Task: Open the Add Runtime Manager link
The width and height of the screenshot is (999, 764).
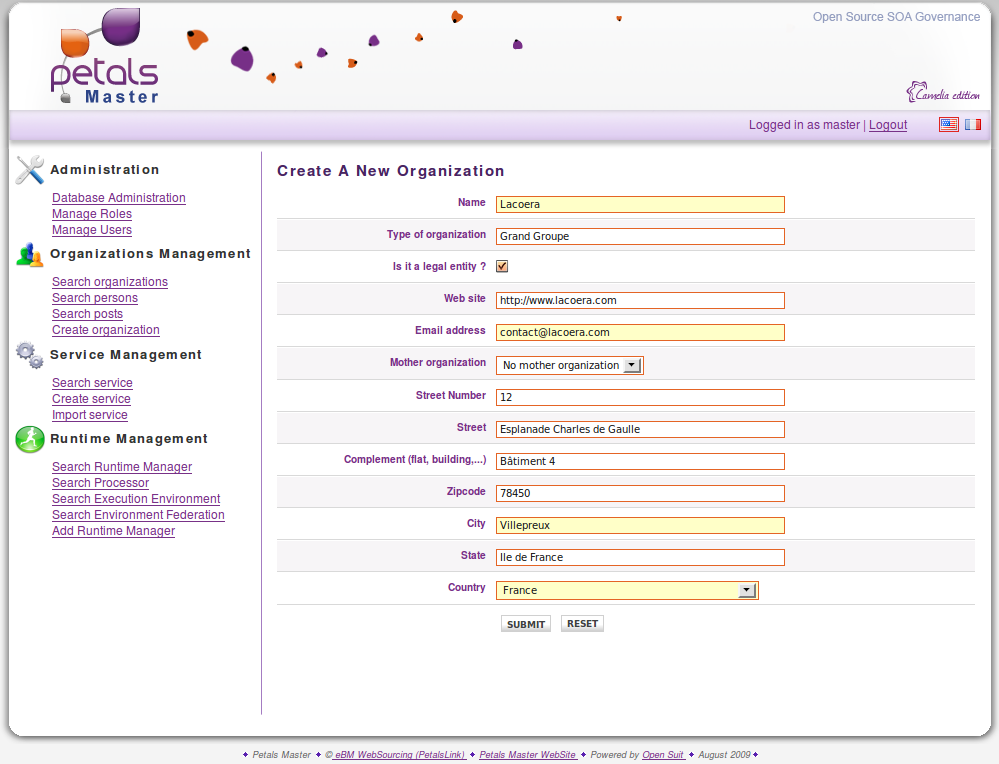Action: tap(113, 531)
